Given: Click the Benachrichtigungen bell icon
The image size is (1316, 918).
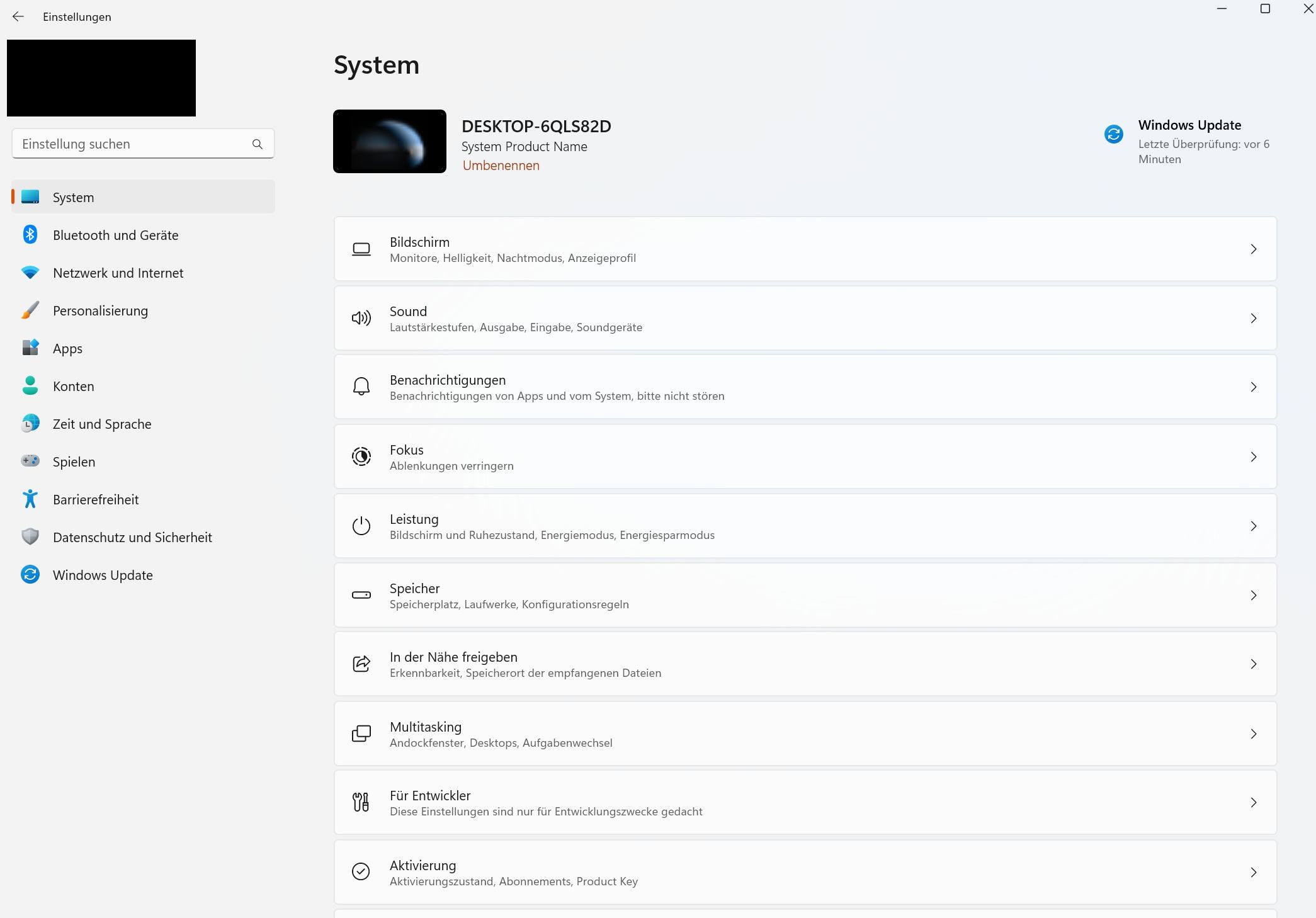Looking at the screenshot, I should click(361, 387).
